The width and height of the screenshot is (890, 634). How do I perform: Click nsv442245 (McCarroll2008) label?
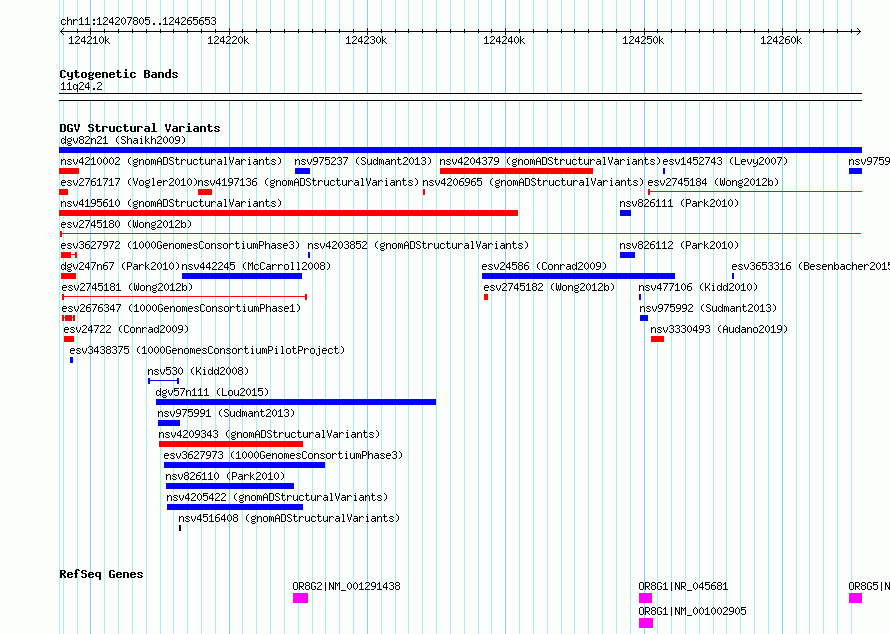click(256, 266)
